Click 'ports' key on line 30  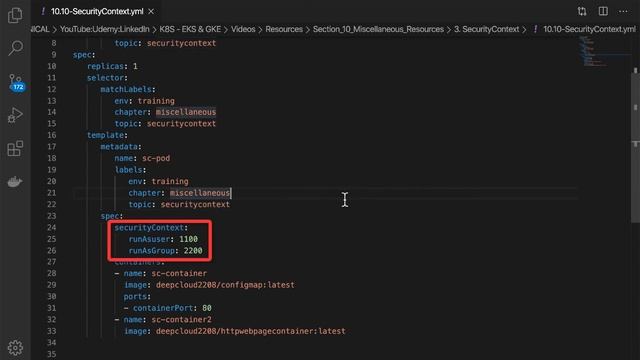click(135, 296)
